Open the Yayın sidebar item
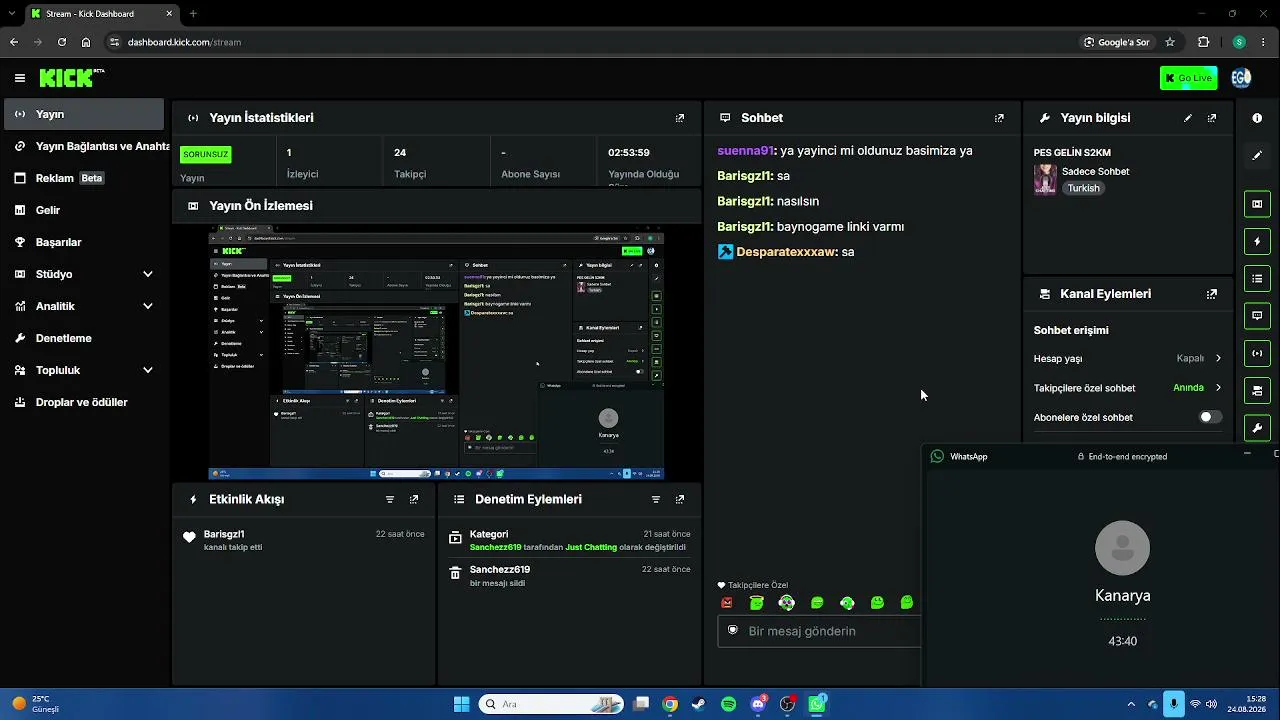This screenshot has width=1280, height=720. point(84,114)
